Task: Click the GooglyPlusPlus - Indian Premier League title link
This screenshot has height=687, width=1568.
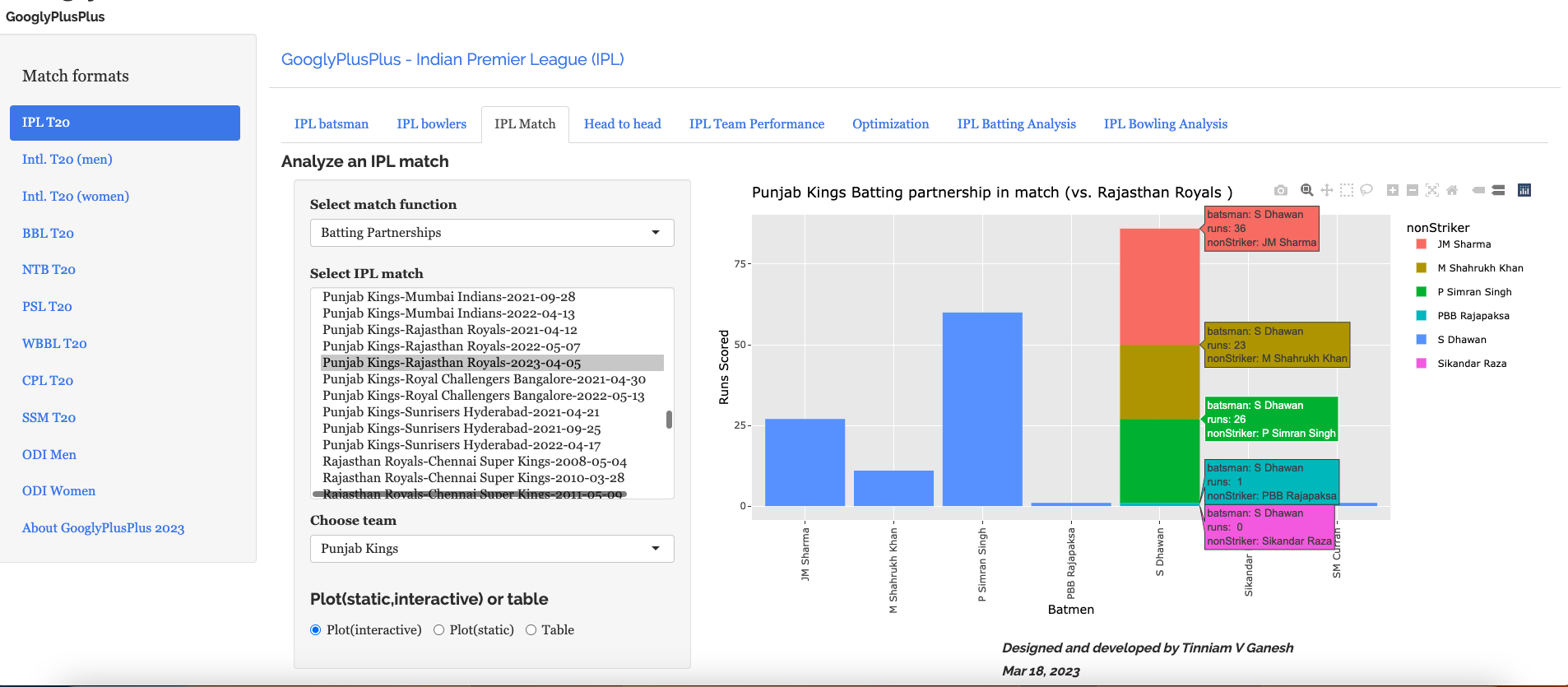Action: pyautogui.click(x=452, y=59)
